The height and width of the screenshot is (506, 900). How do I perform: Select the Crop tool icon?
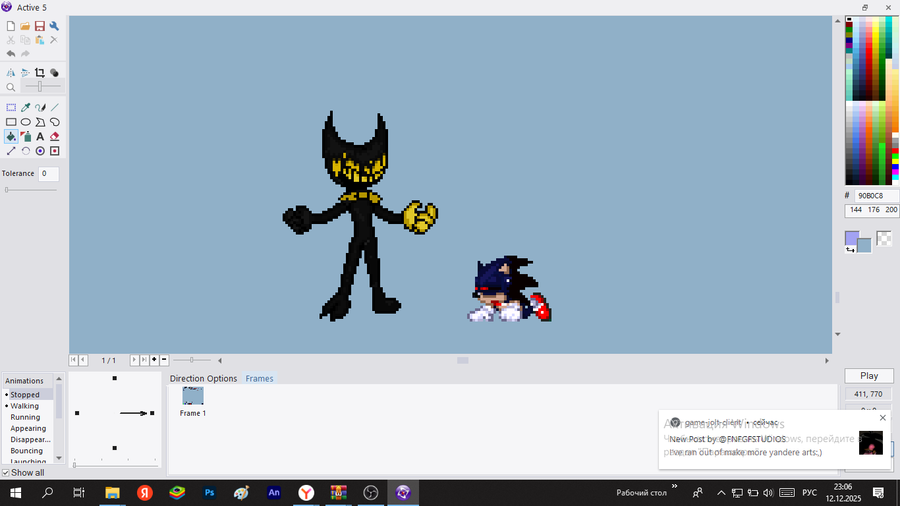(x=40, y=73)
